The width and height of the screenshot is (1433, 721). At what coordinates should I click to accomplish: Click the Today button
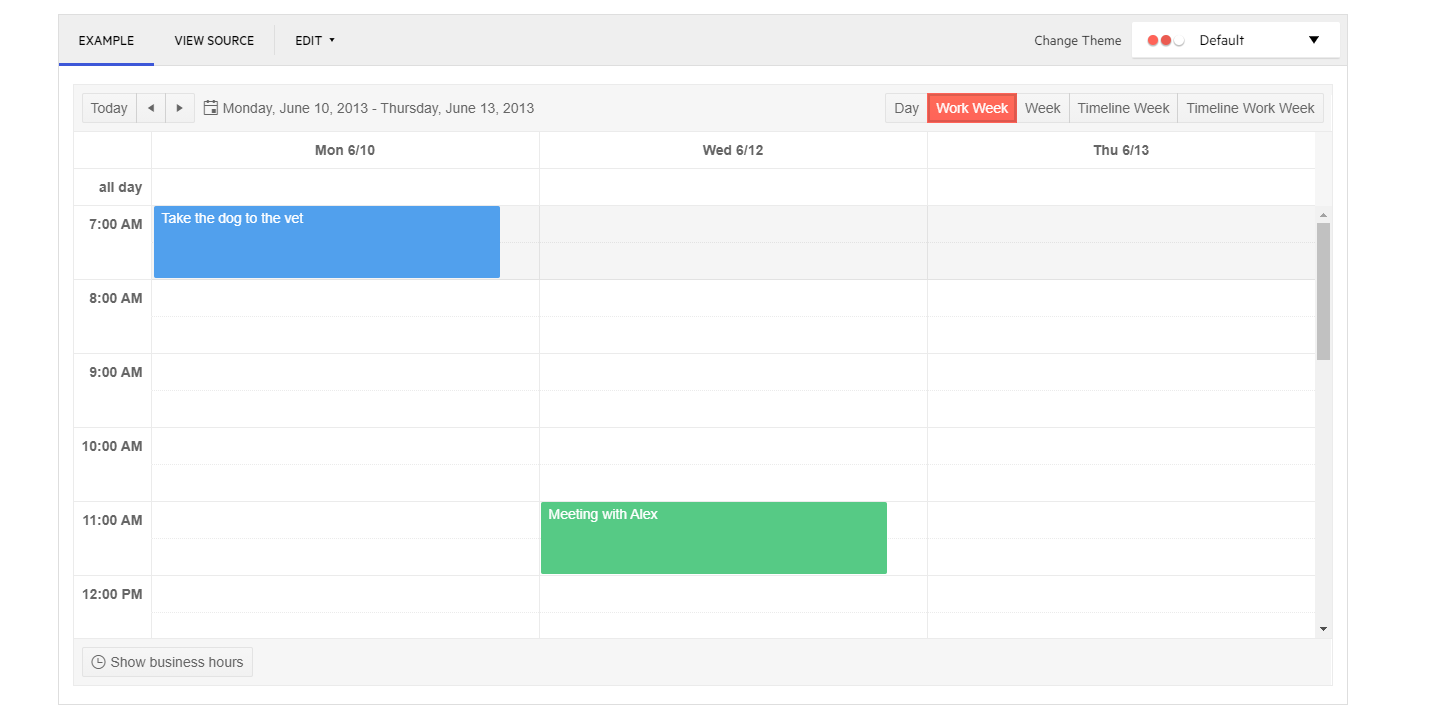click(x=109, y=108)
